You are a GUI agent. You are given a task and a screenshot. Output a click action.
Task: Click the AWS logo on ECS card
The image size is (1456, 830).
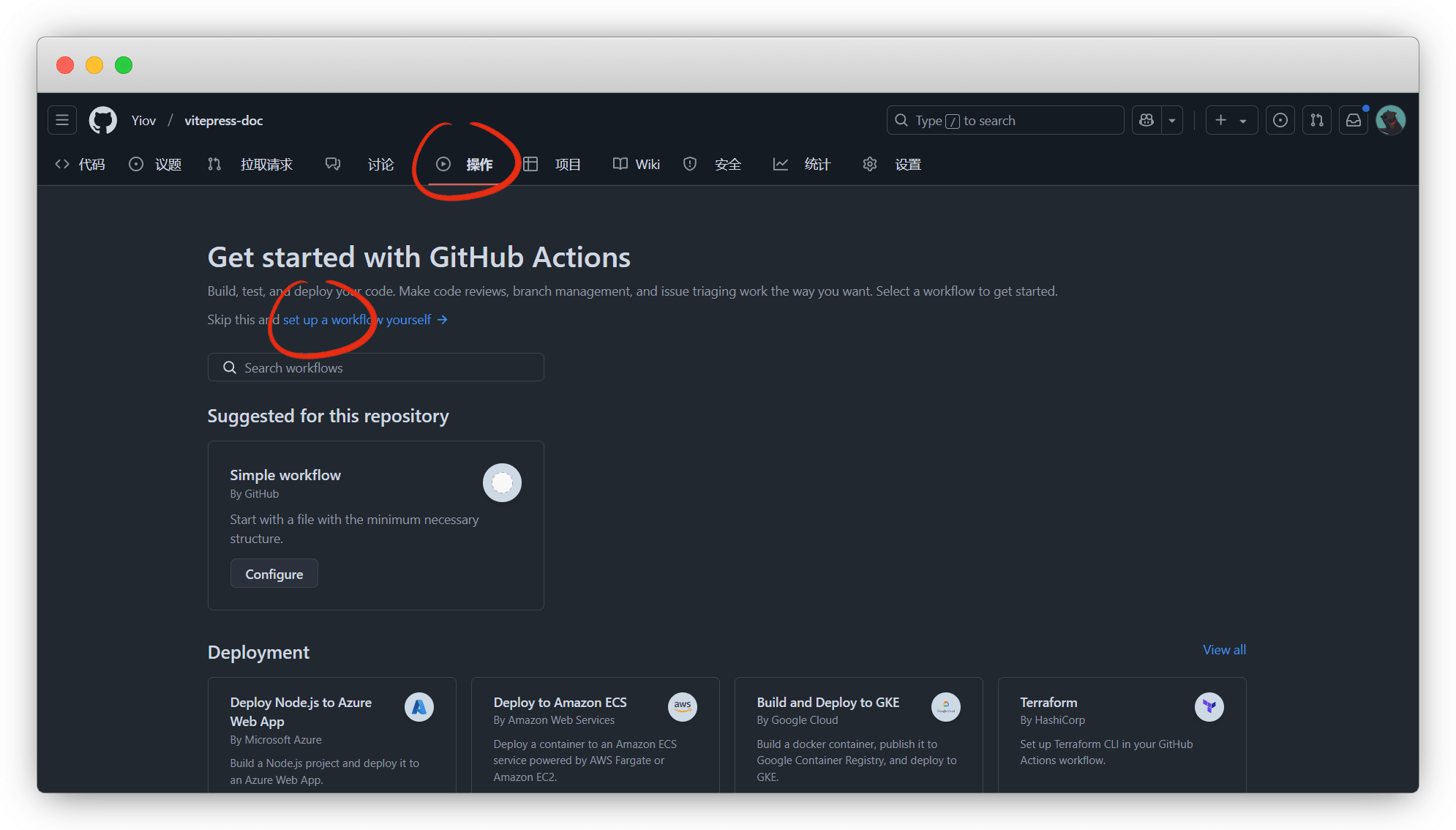682,706
